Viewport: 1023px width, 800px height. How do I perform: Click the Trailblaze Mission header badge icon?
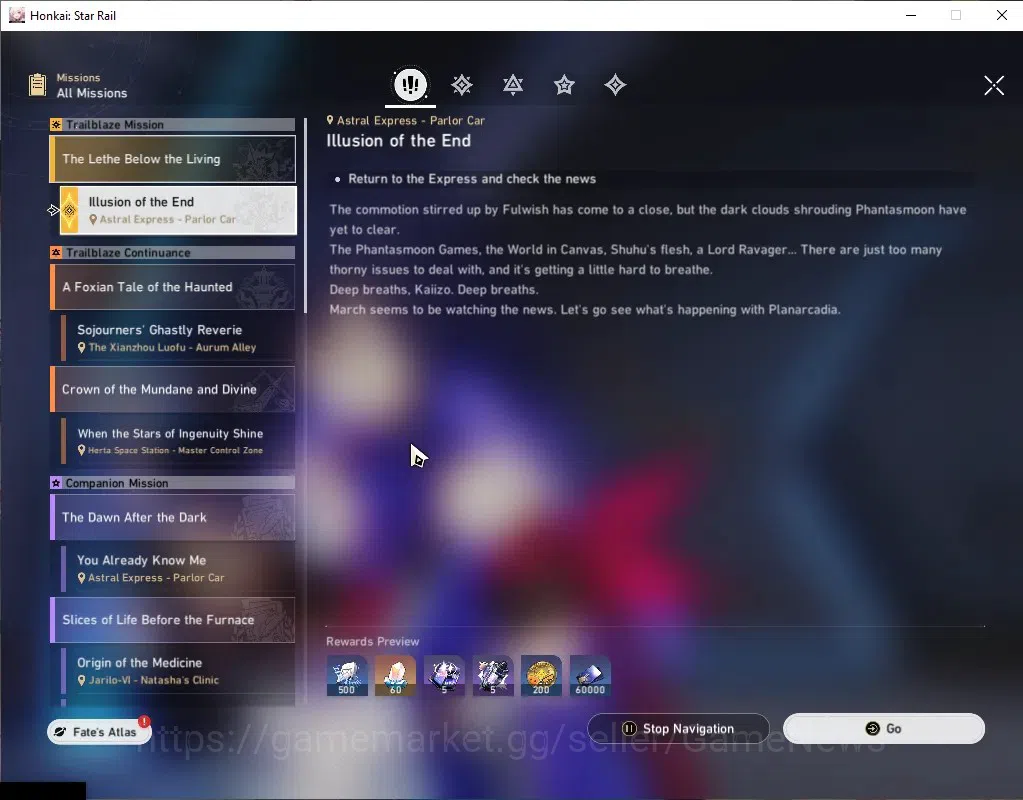[57, 125]
